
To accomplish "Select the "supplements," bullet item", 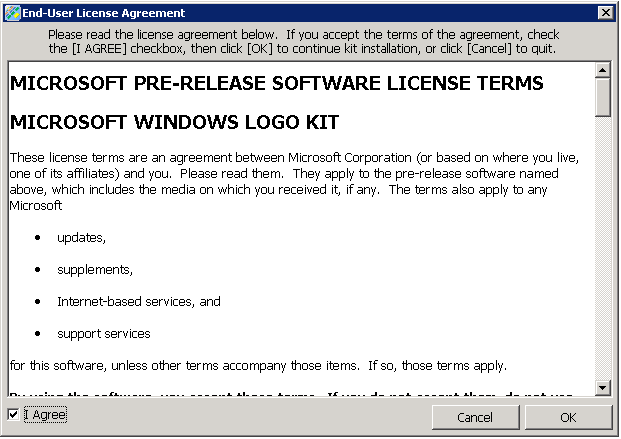I will (x=95, y=270).
